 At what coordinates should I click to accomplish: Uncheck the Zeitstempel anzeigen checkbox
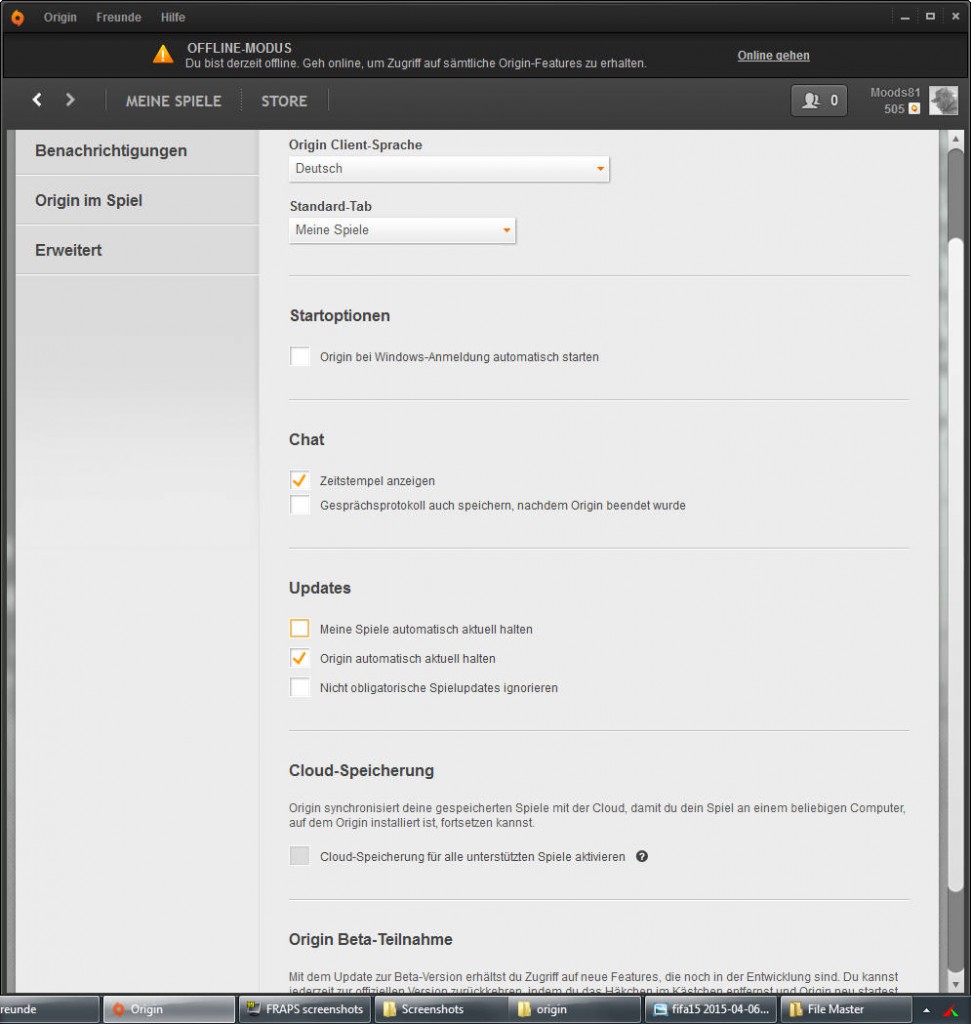coord(300,481)
